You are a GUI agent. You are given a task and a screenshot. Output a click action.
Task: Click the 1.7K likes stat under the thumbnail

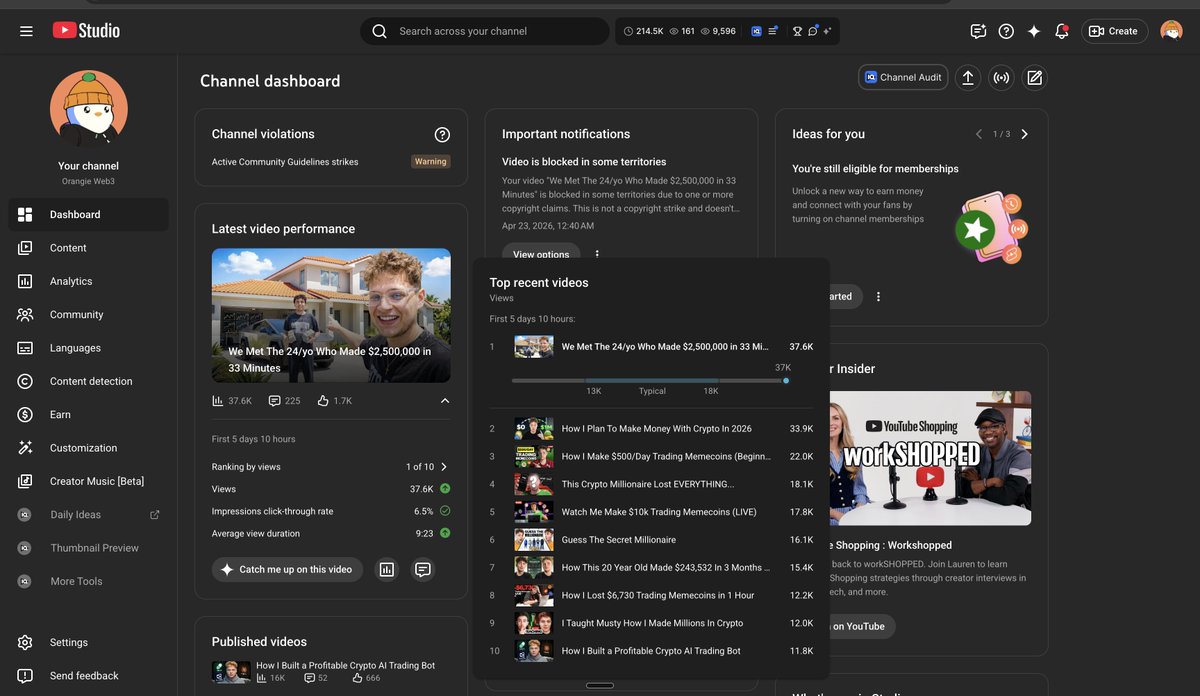(334, 401)
